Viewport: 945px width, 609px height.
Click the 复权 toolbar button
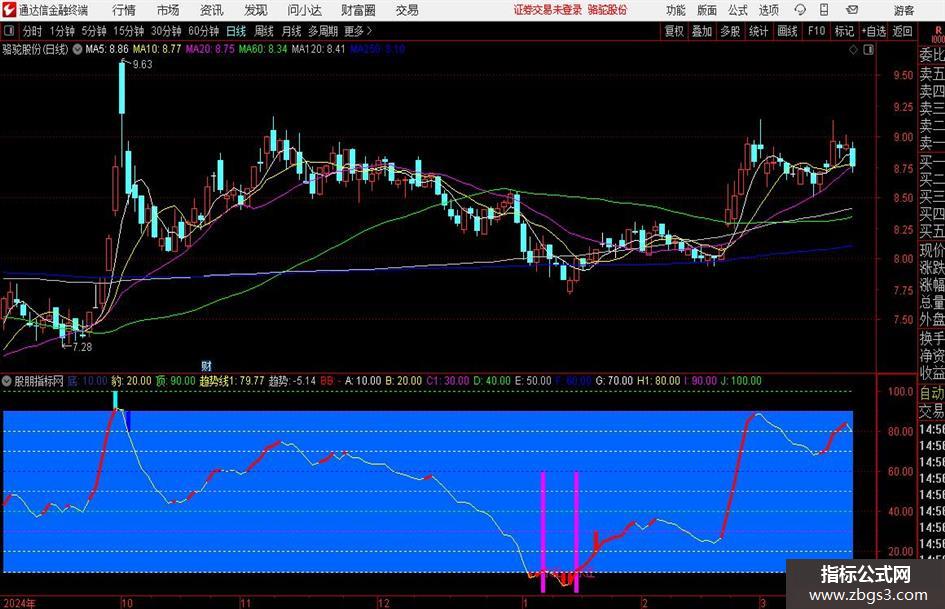coord(674,31)
